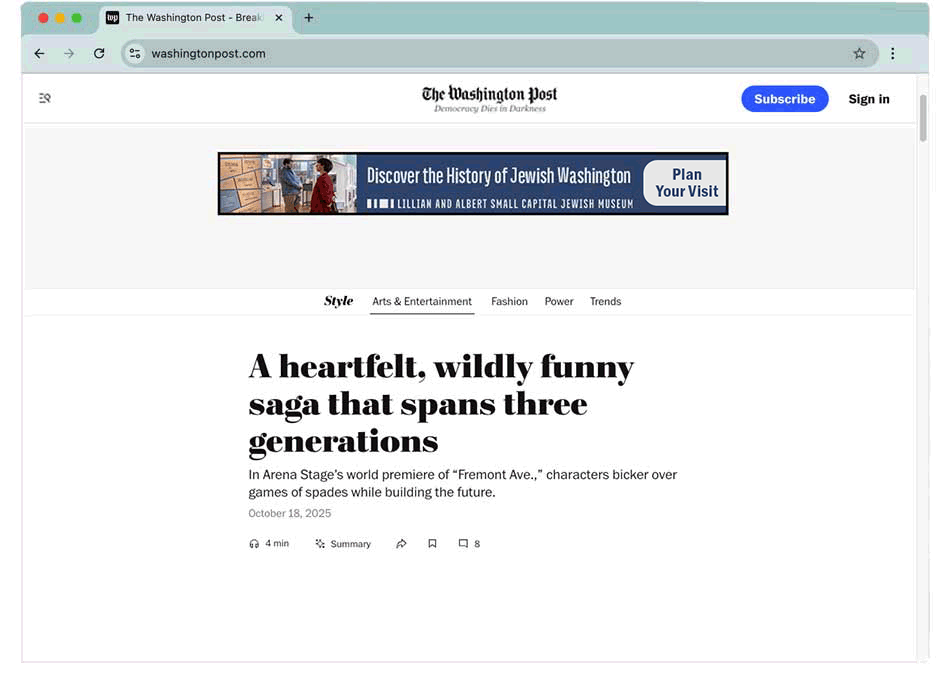Click the Subscribe button
The image size is (948, 681).
(784, 99)
